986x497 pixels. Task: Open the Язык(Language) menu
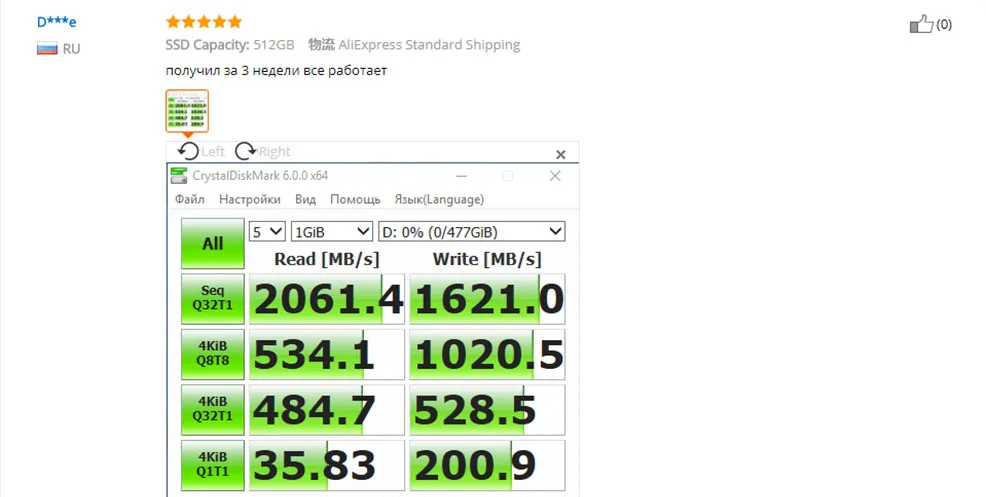point(439,199)
